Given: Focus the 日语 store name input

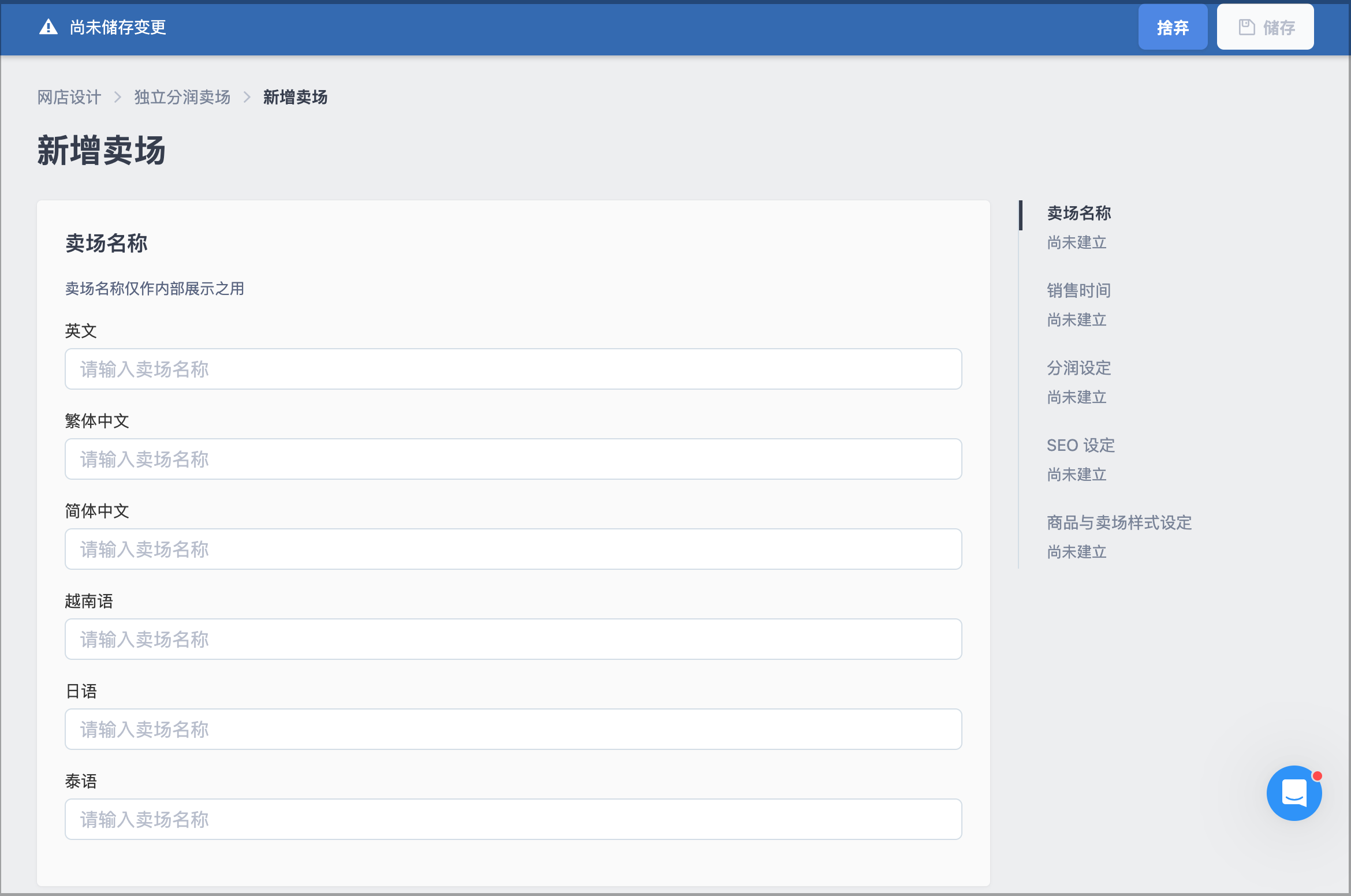Looking at the screenshot, I should coord(513,729).
